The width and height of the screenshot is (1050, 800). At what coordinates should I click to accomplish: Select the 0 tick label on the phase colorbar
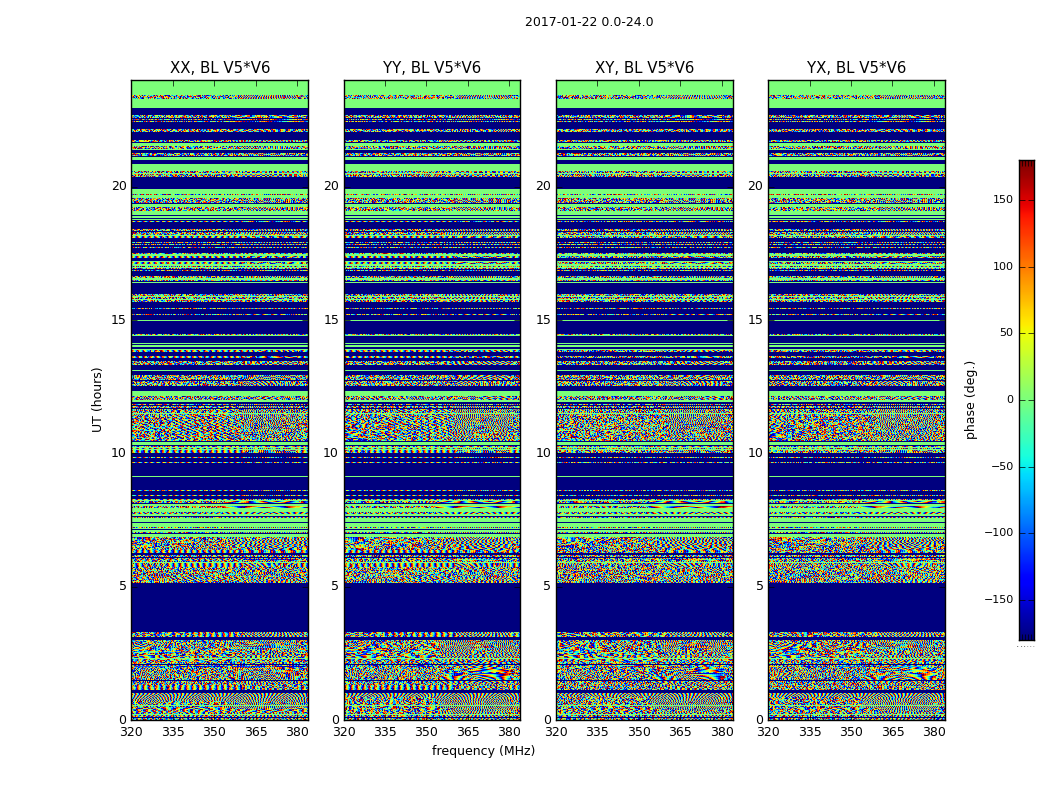1010,400
